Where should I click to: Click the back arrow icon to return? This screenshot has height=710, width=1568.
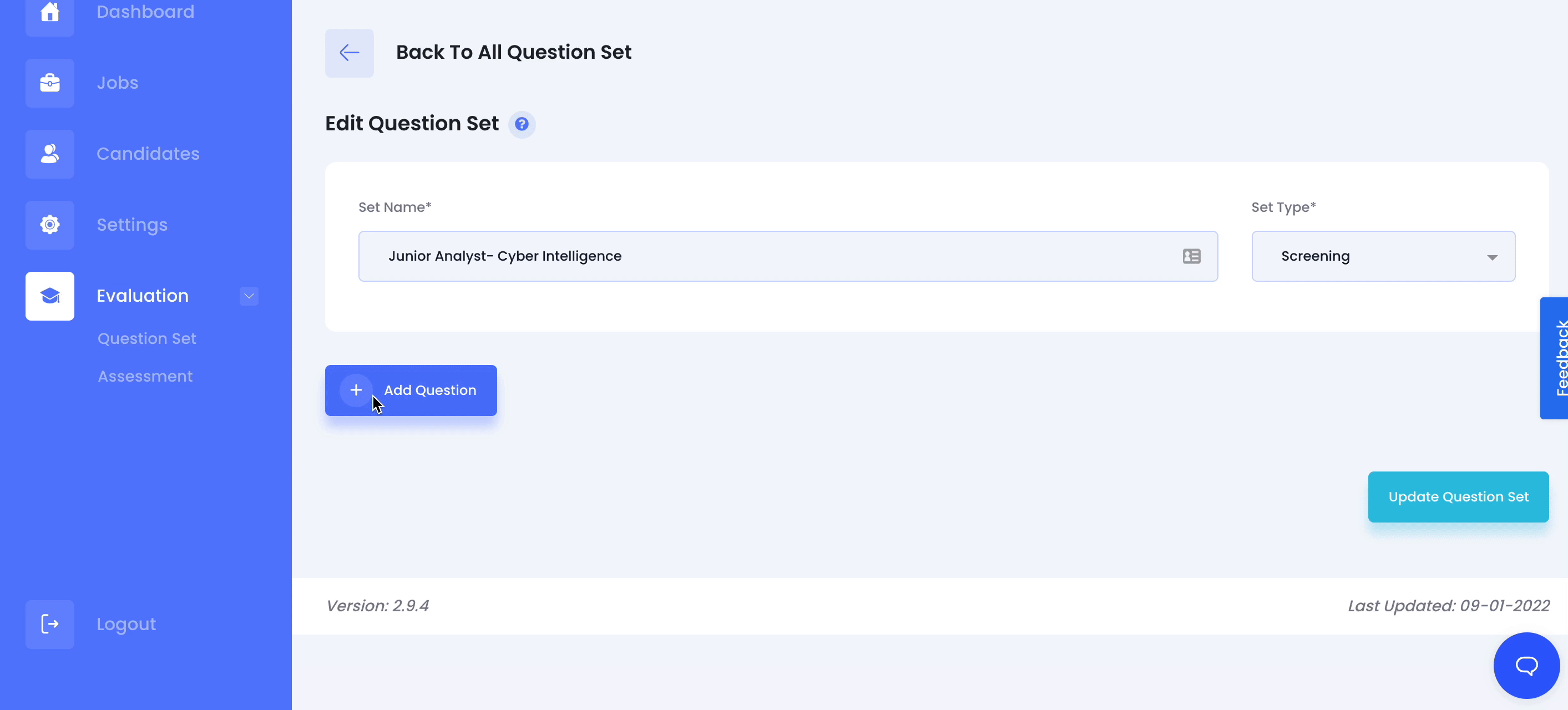(350, 52)
